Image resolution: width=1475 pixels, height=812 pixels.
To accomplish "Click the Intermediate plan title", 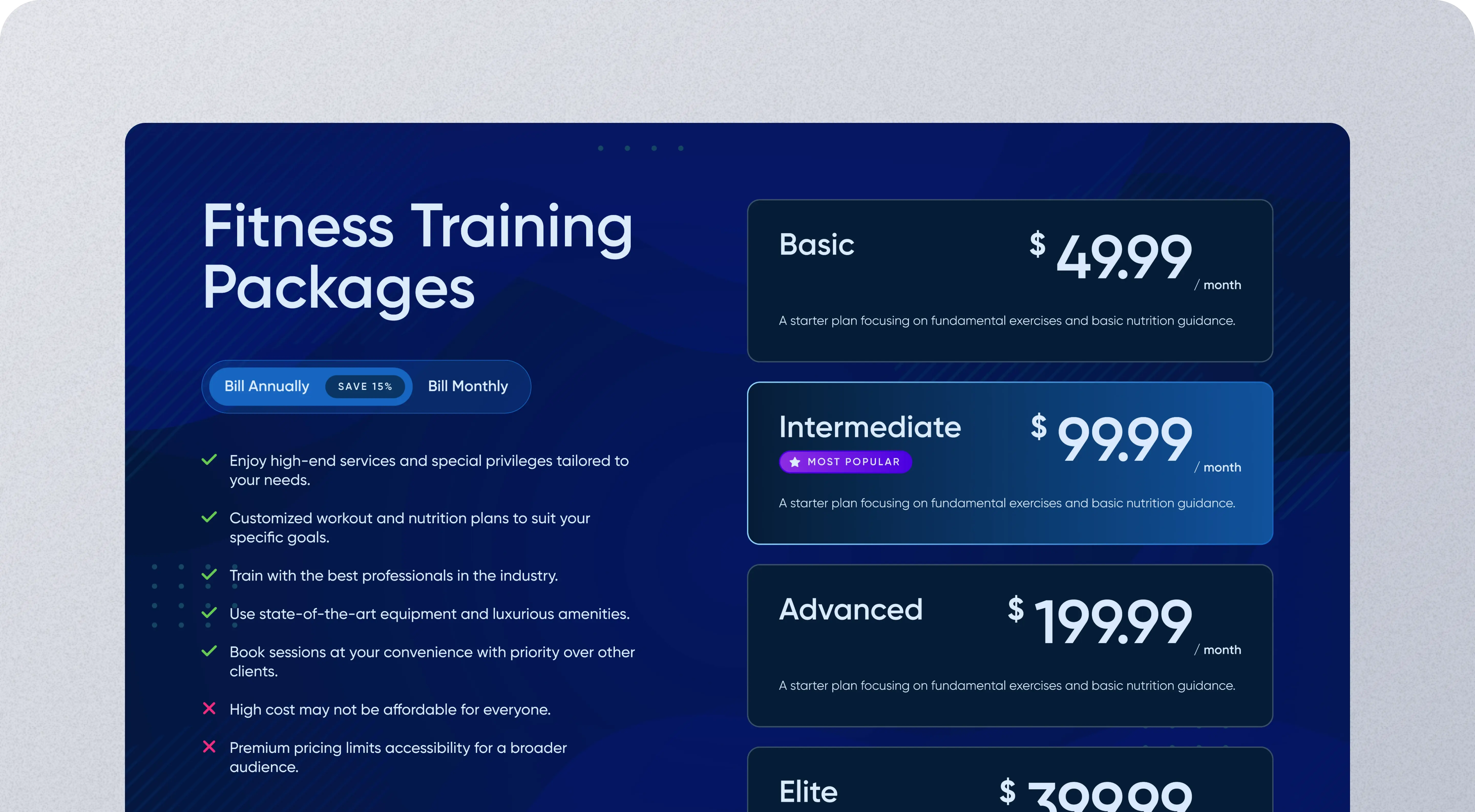I will click(870, 427).
